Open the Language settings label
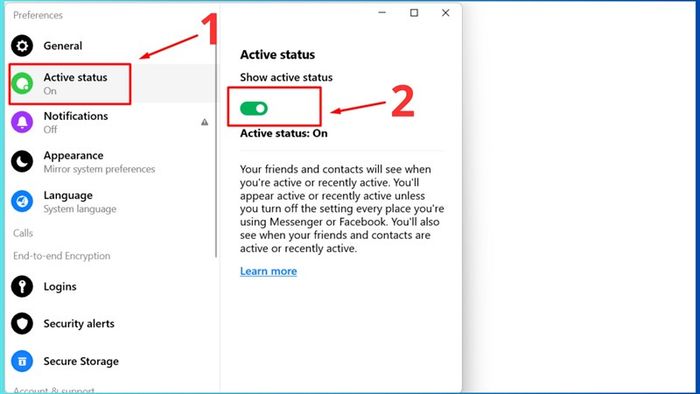Image resolution: width=700 pixels, height=394 pixels. [x=68, y=195]
